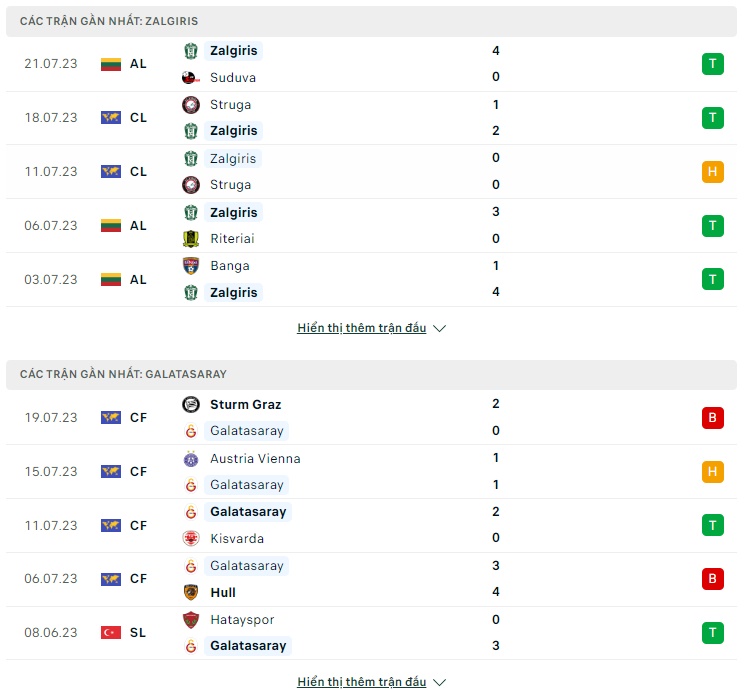747x690 pixels.
Task: Click the Suduva team logo
Action: 191,77
